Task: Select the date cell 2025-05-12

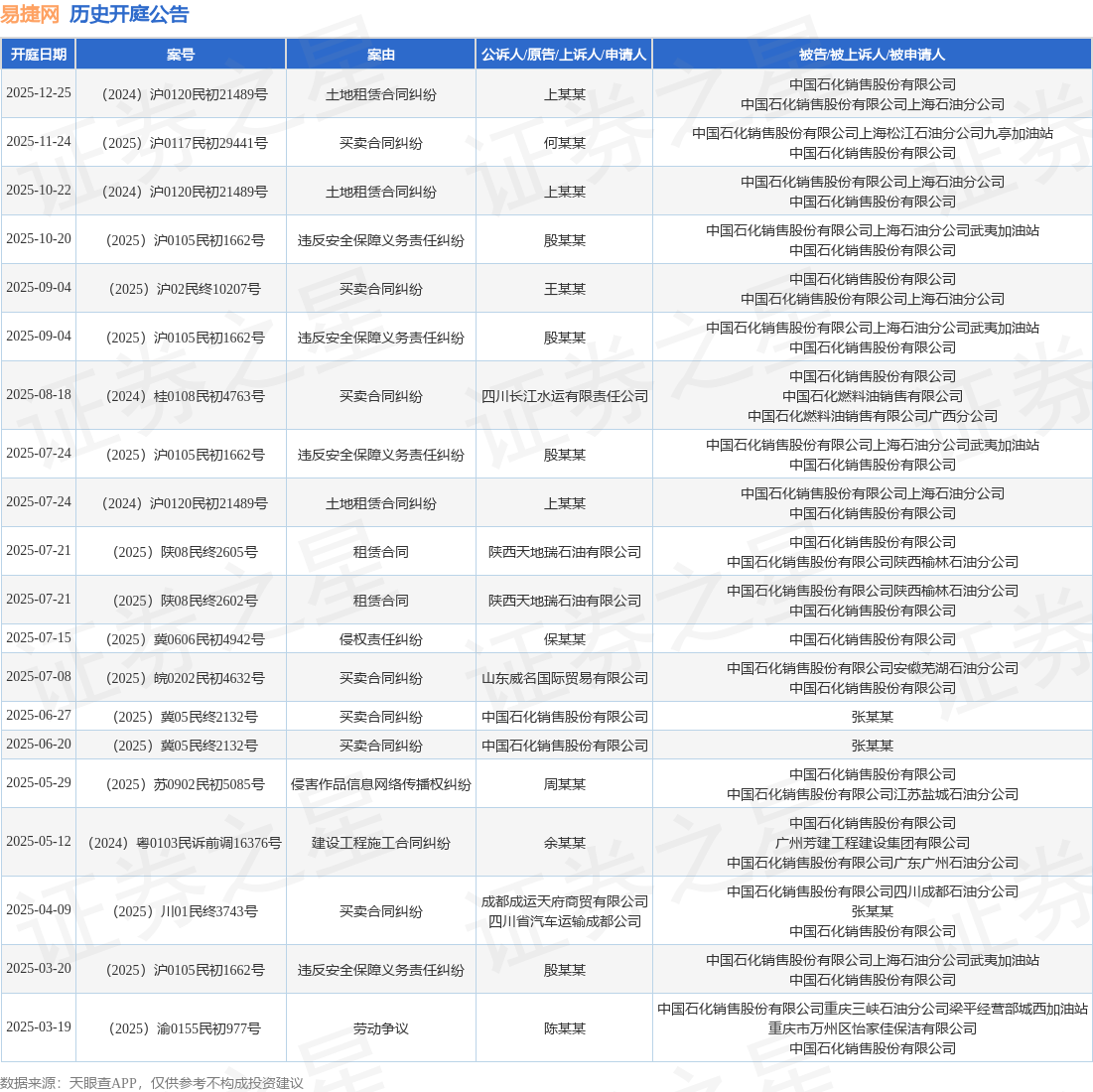Action: pyautogui.click(x=39, y=842)
